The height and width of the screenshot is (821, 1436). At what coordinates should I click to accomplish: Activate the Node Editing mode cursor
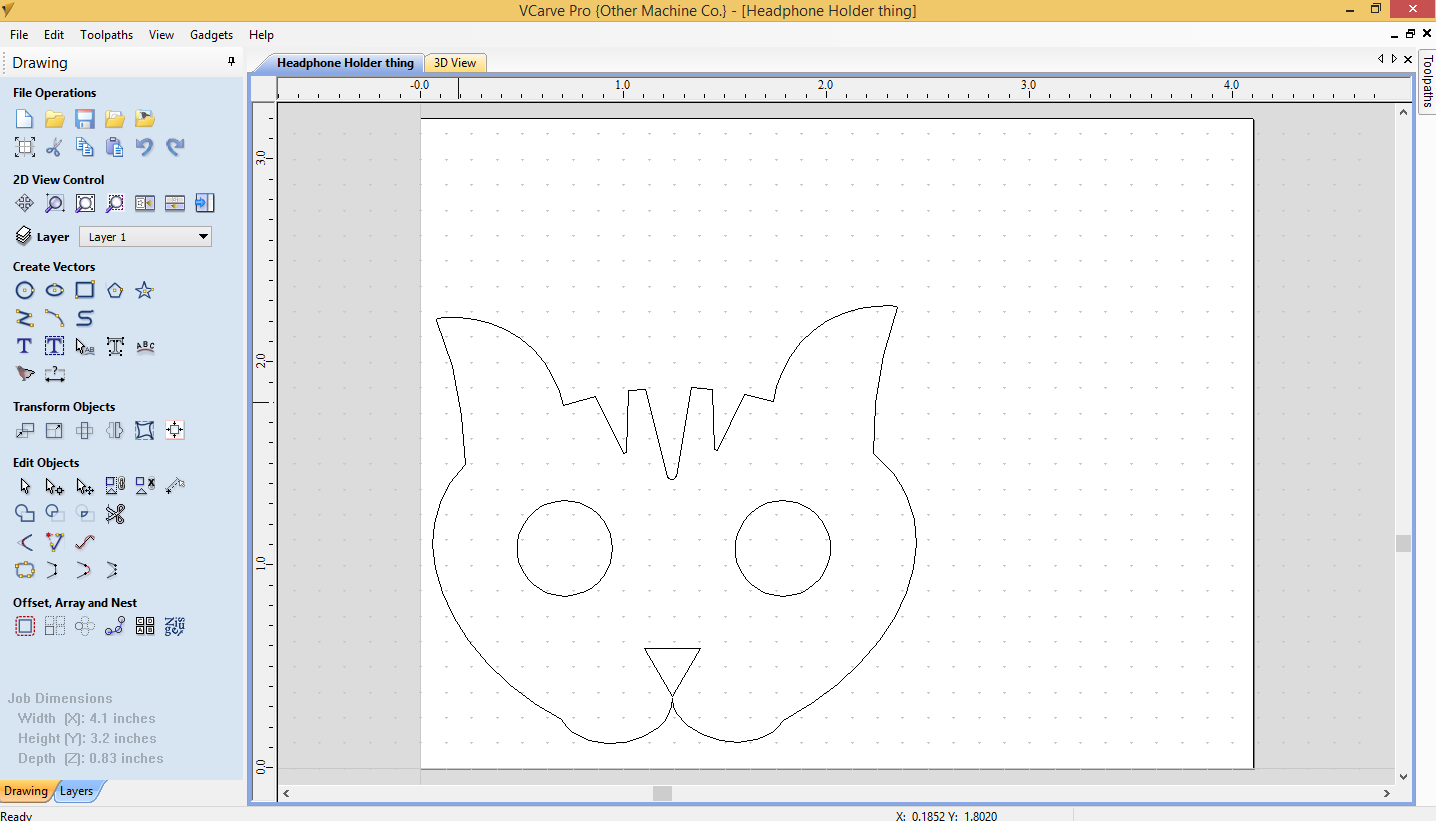coord(55,487)
